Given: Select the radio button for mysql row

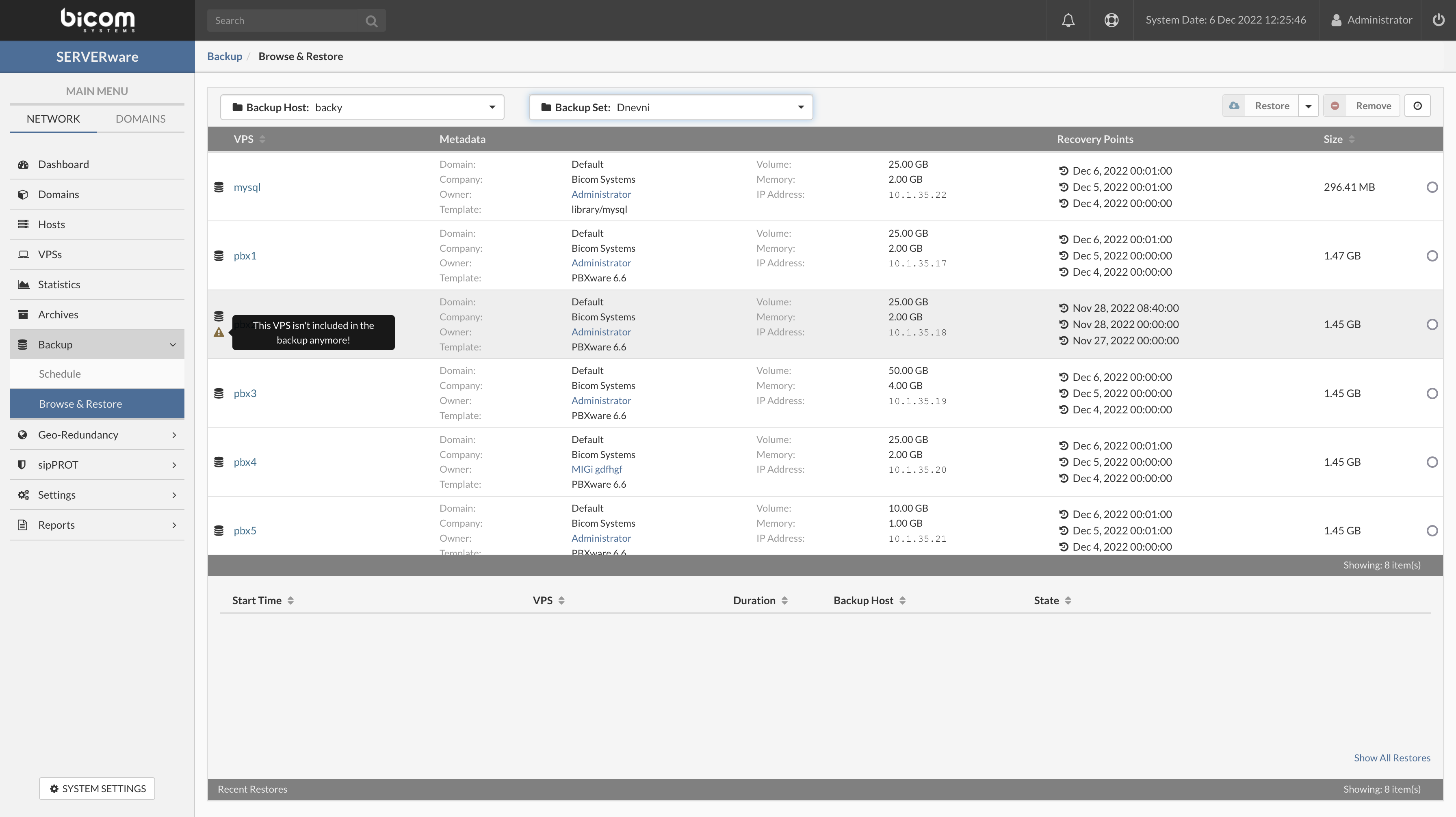Looking at the screenshot, I should (x=1432, y=187).
